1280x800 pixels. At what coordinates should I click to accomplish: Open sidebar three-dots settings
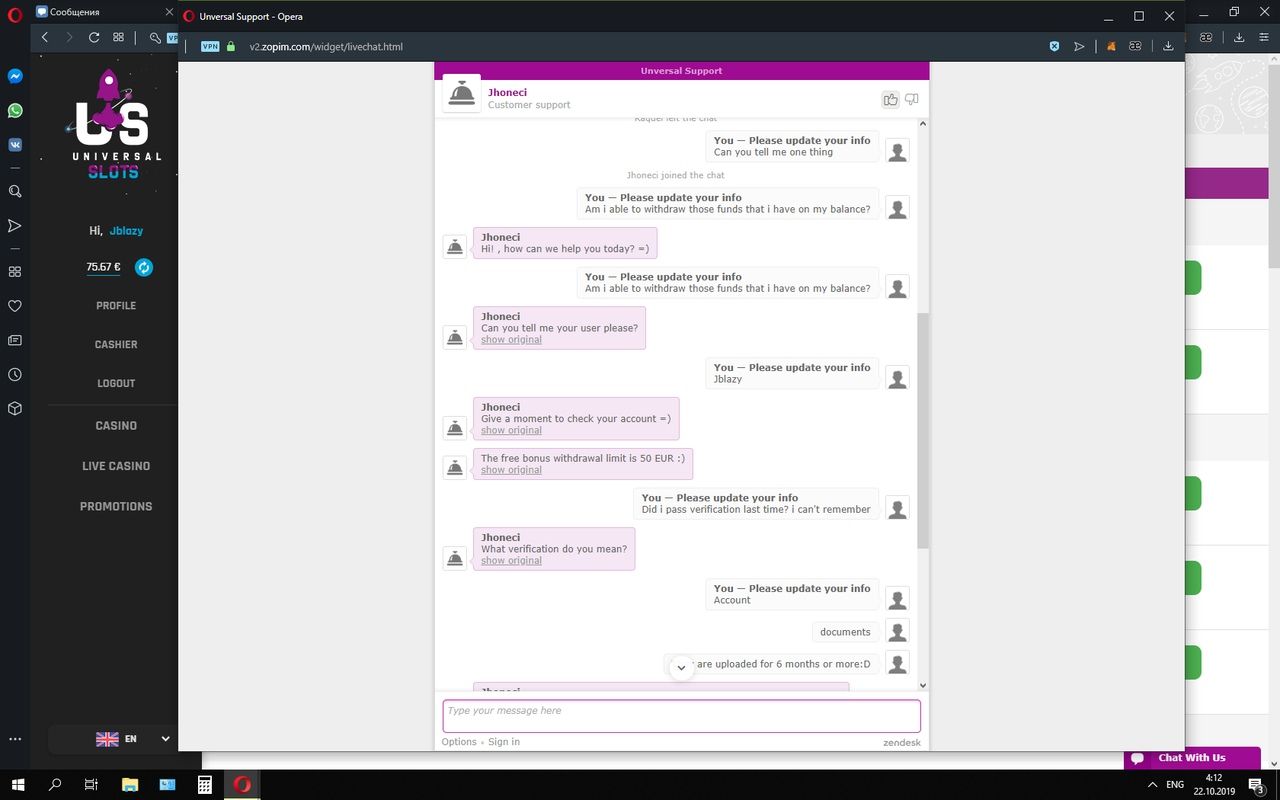tap(15, 739)
